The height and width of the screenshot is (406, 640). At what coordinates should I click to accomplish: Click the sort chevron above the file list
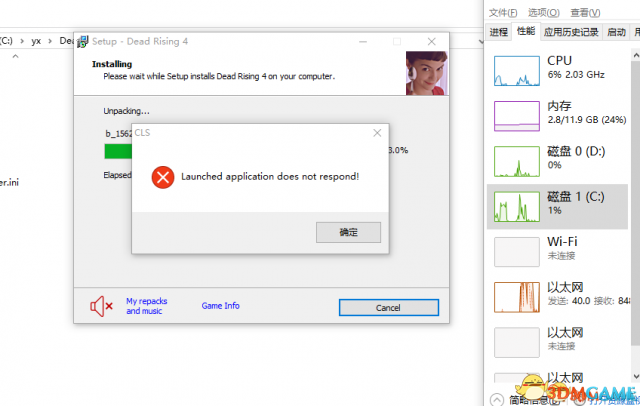pyautogui.click(x=16, y=56)
